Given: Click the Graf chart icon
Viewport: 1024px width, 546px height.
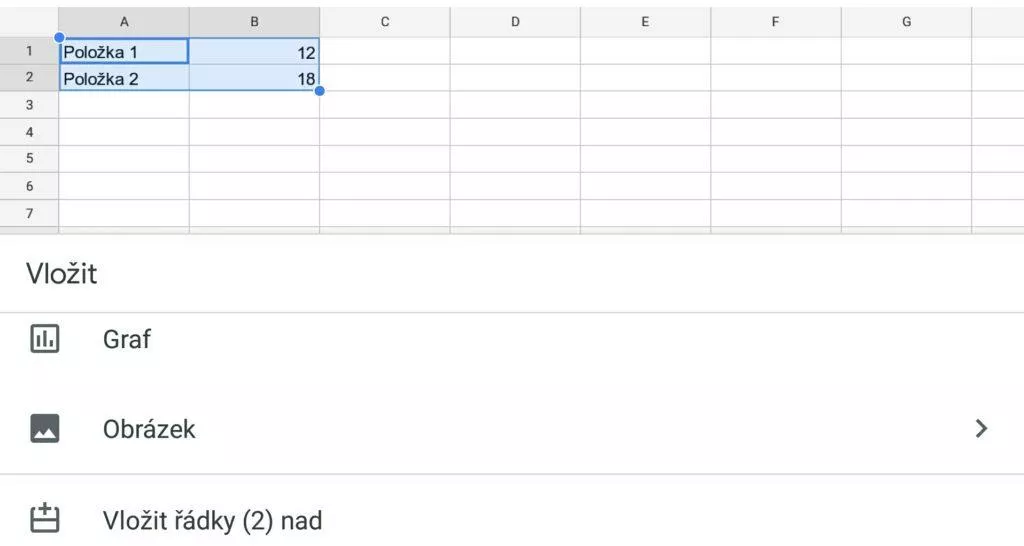Looking at the screenshot, I should pyautogui.click(x=45, y=339).
